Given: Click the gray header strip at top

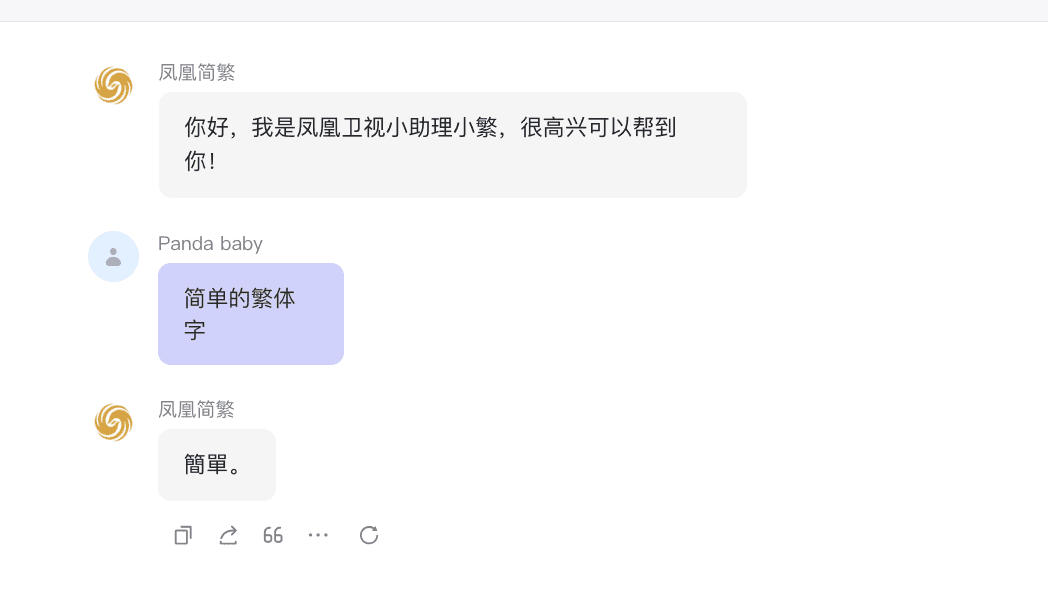Looking at the screenshot, I should tap(524, 10).
